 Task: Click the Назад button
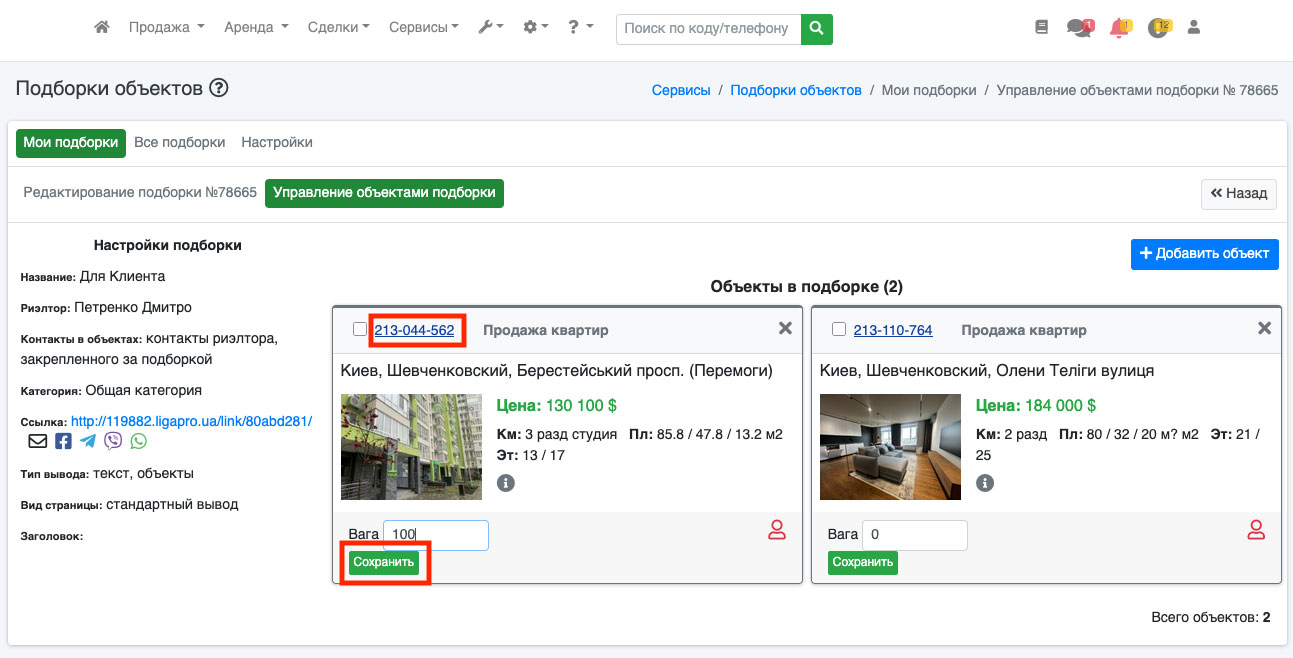click(1239, 194)
